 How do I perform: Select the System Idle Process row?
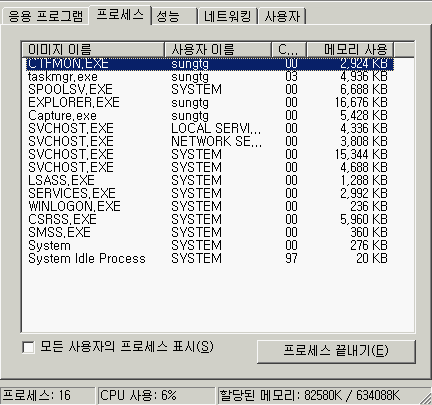point(210,259)
